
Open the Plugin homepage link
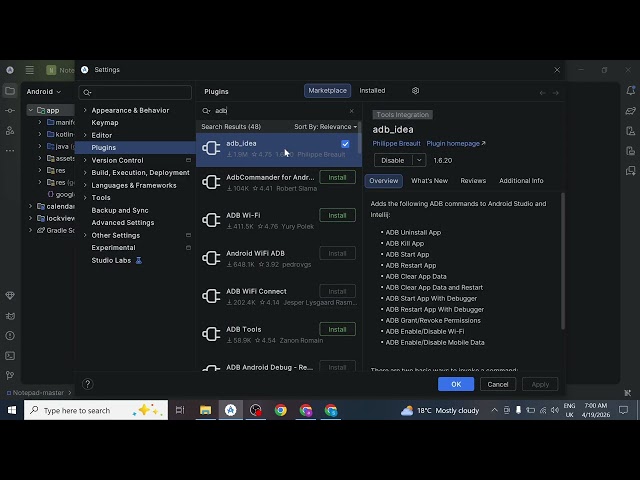click(456, 144)
